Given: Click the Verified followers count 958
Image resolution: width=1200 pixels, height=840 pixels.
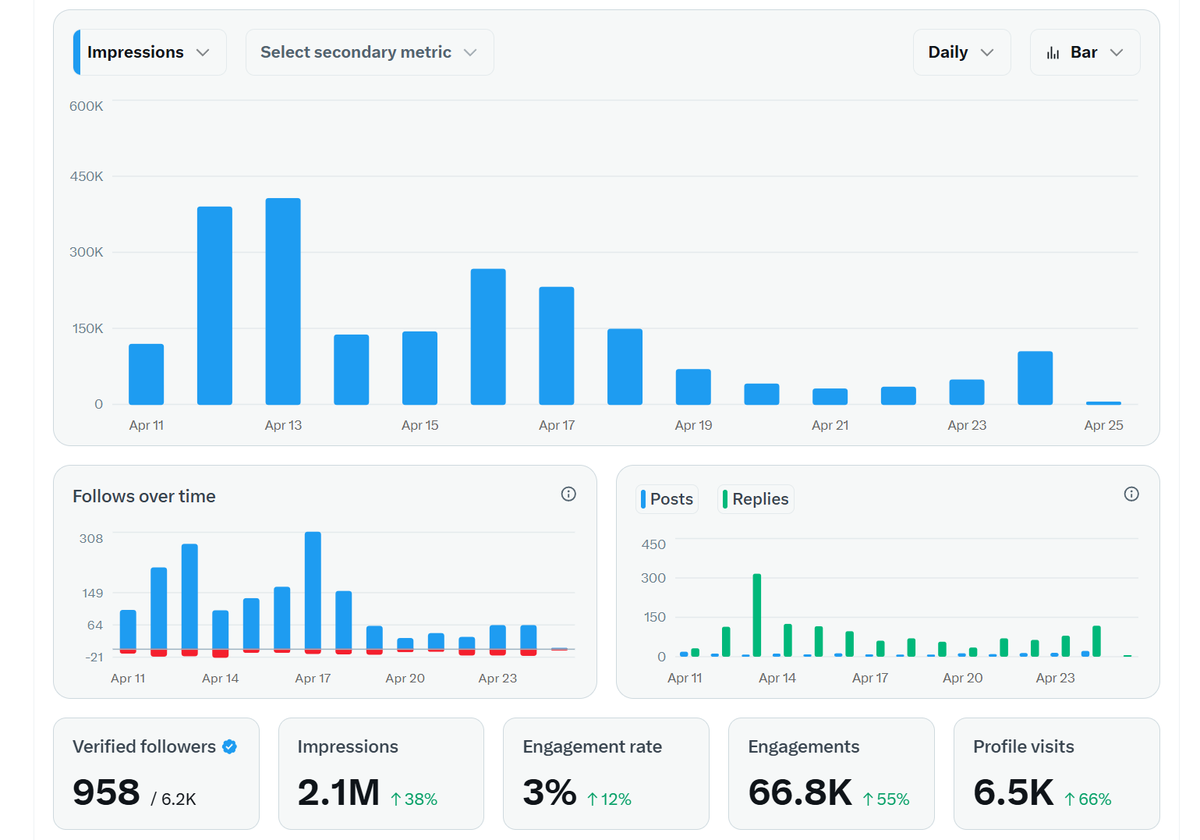Looking at the screenshot, I should [105, 791].
